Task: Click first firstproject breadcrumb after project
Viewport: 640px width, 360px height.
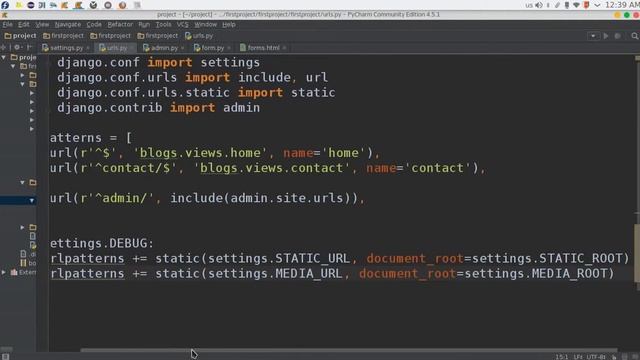Action: click(63, 36)
